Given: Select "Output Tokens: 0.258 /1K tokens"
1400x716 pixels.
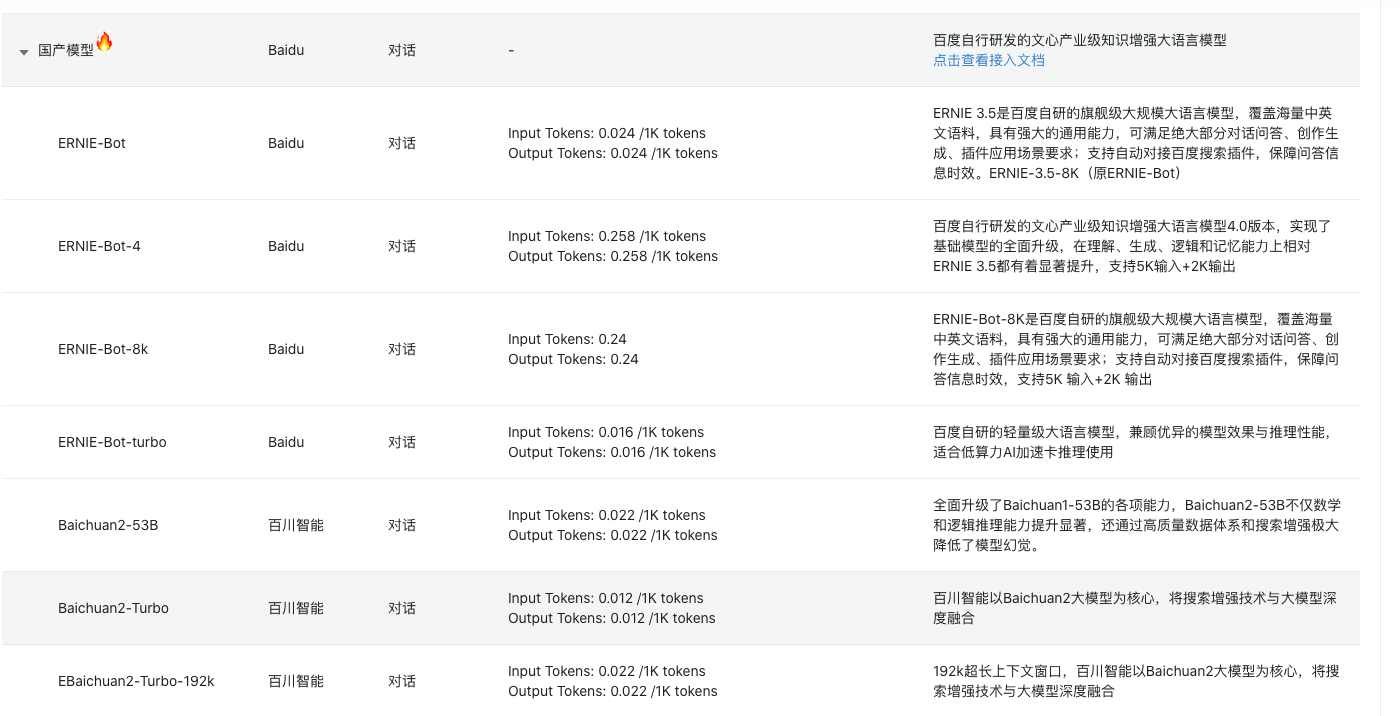Looking at the screenshot, I should click(613, 256).
